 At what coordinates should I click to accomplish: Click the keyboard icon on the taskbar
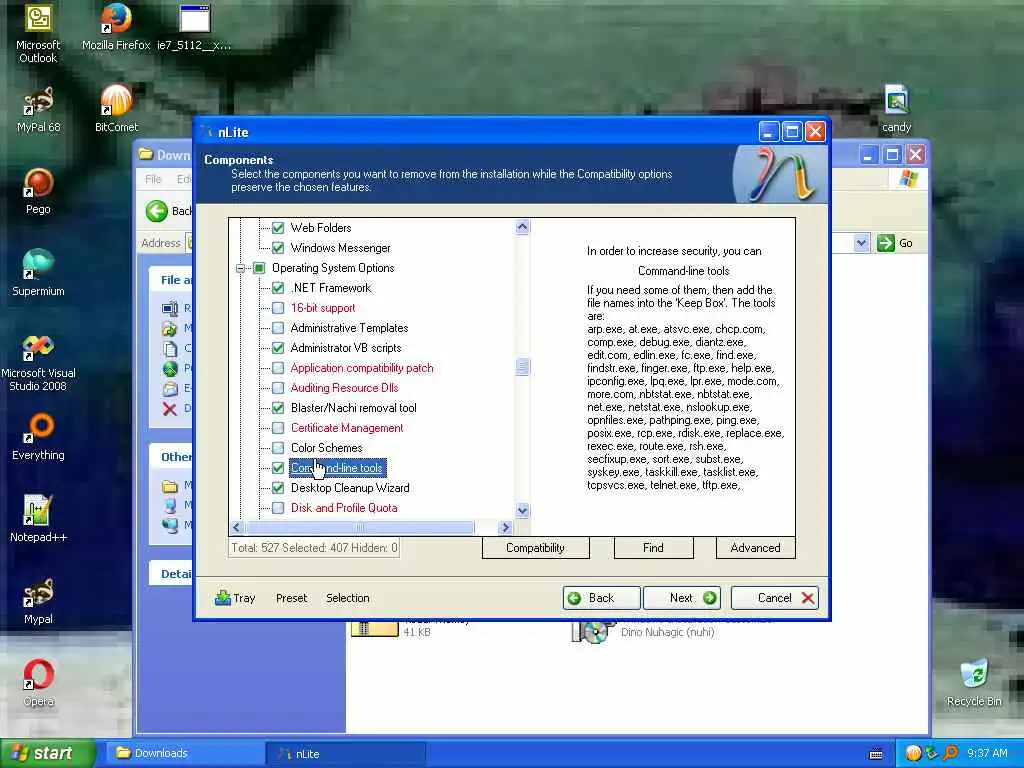click(876, 754)
